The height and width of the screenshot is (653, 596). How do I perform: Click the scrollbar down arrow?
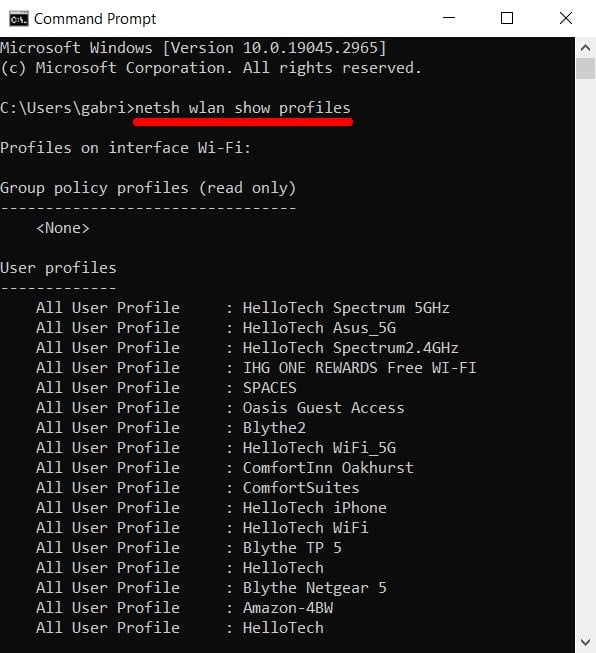(585, 642)
